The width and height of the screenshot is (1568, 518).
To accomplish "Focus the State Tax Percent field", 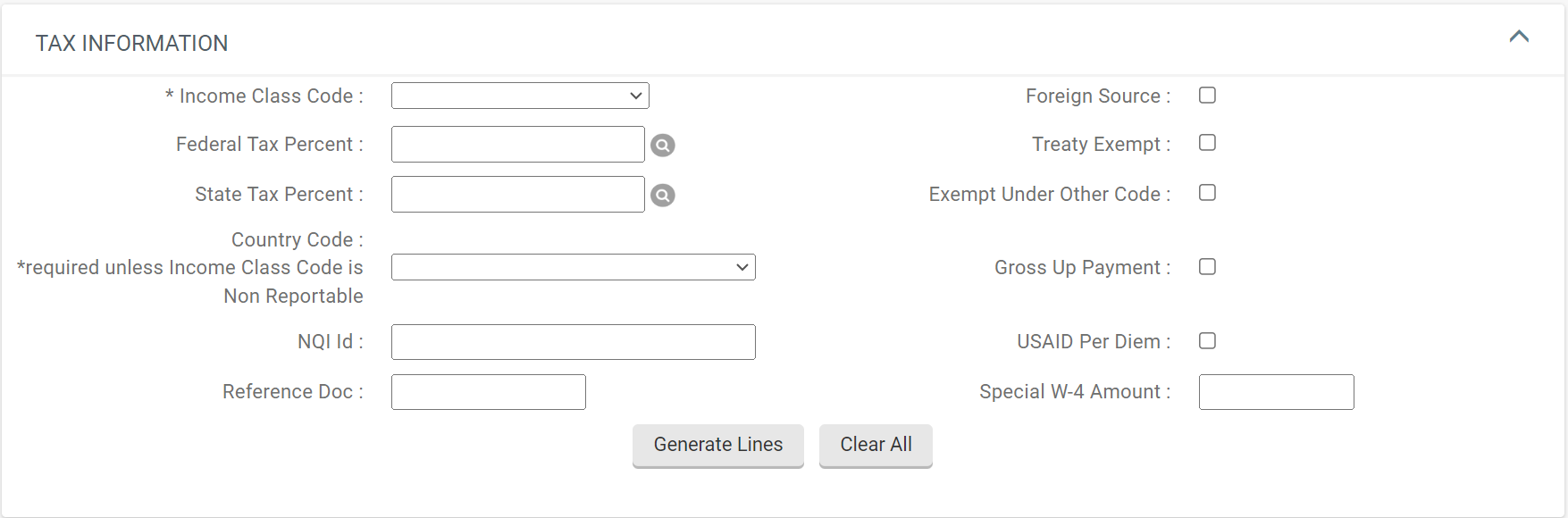I will coord(518,194).
